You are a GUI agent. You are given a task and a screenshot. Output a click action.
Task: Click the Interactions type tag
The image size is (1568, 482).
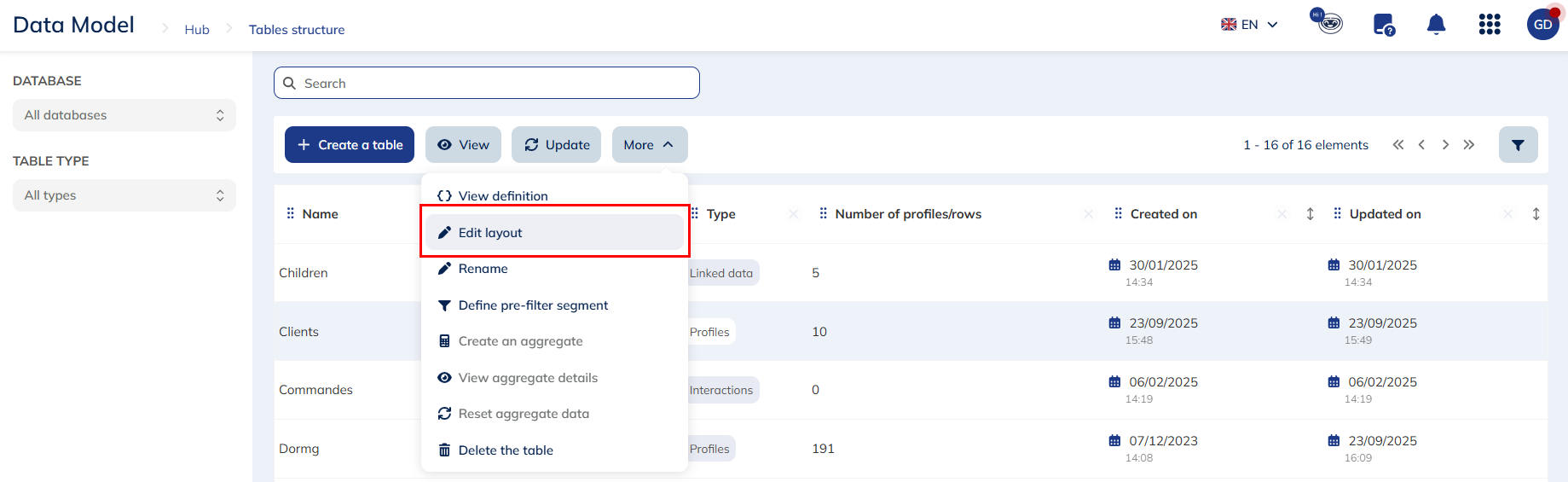(723, 390)
